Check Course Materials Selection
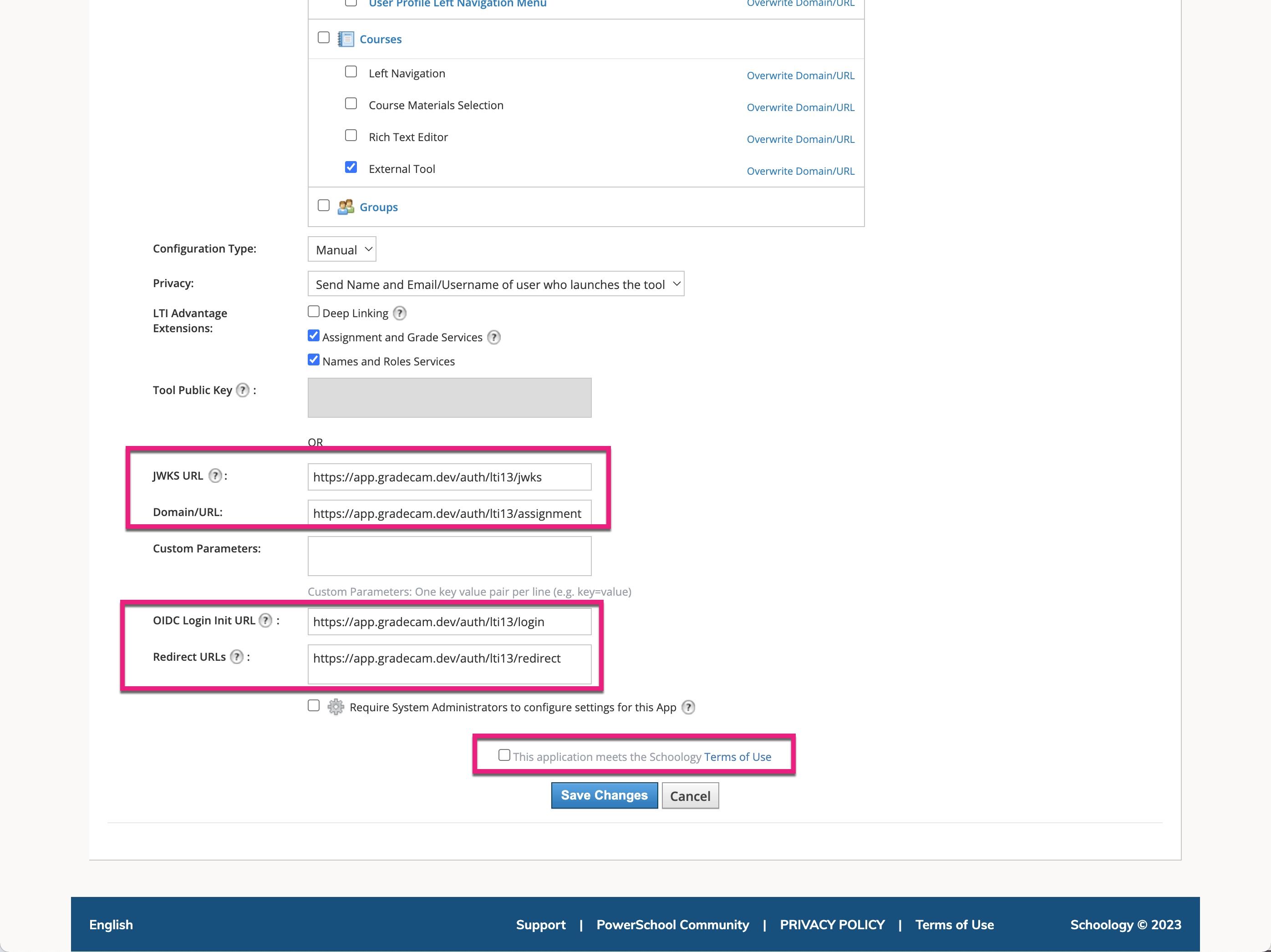Image resolution: width=1271 pixels, height=952 pixels. 351,103
